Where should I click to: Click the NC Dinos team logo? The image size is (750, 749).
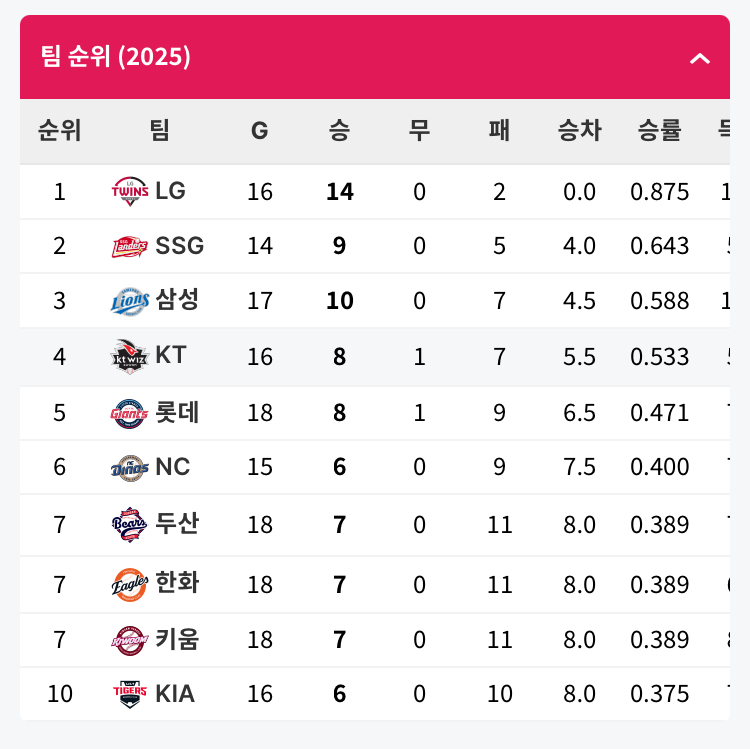(130, 467)
